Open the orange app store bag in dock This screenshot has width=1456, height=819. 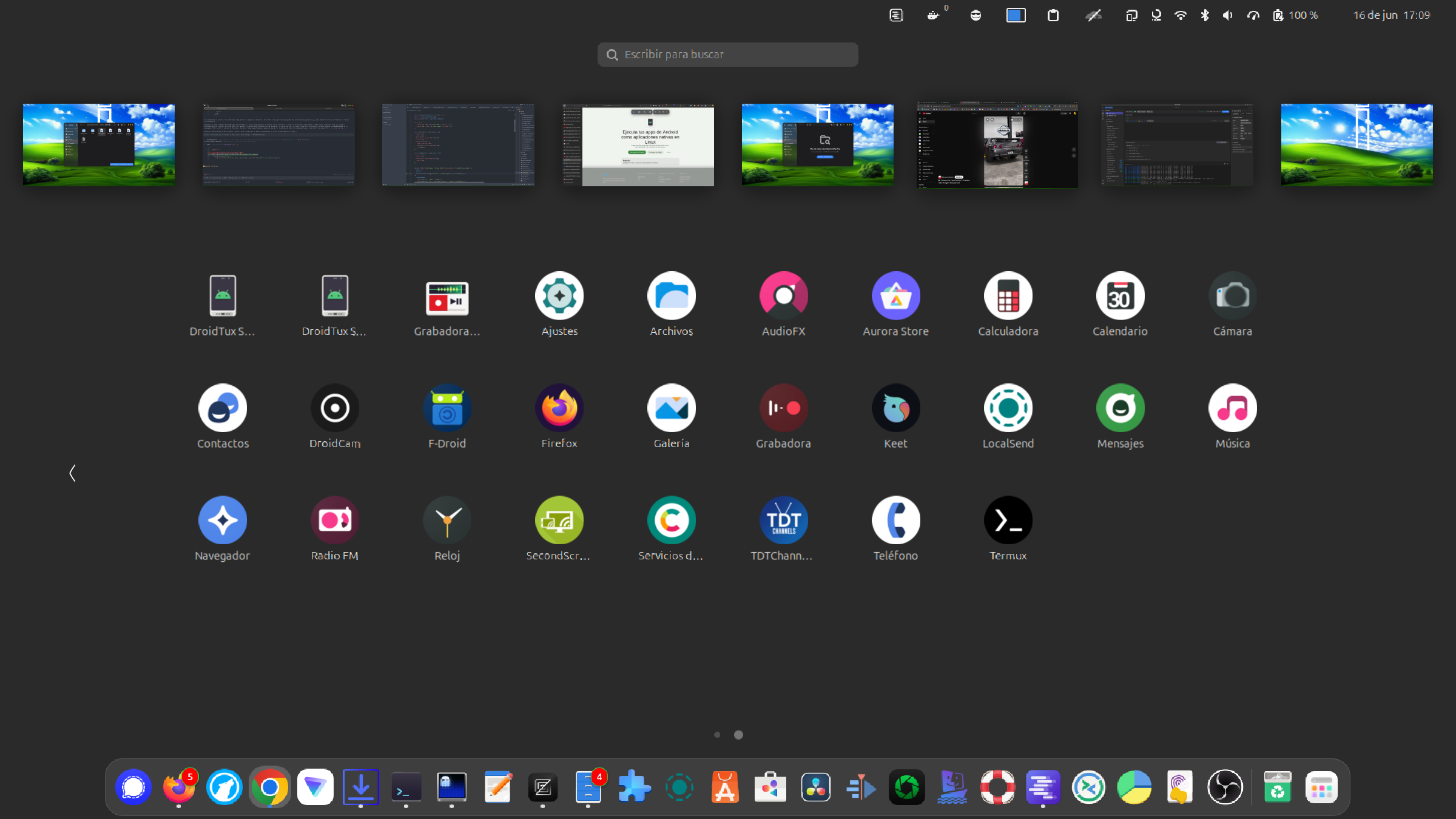tap(725, 787)
